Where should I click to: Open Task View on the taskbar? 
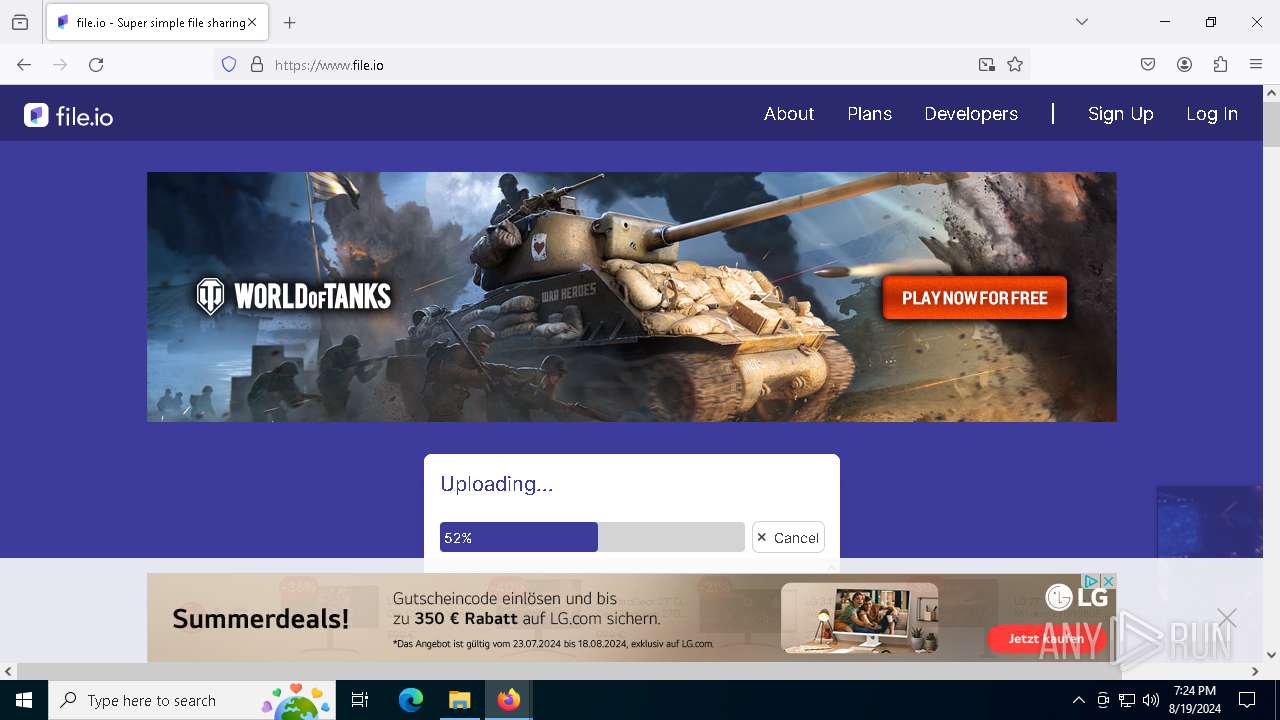pos(360,700)
